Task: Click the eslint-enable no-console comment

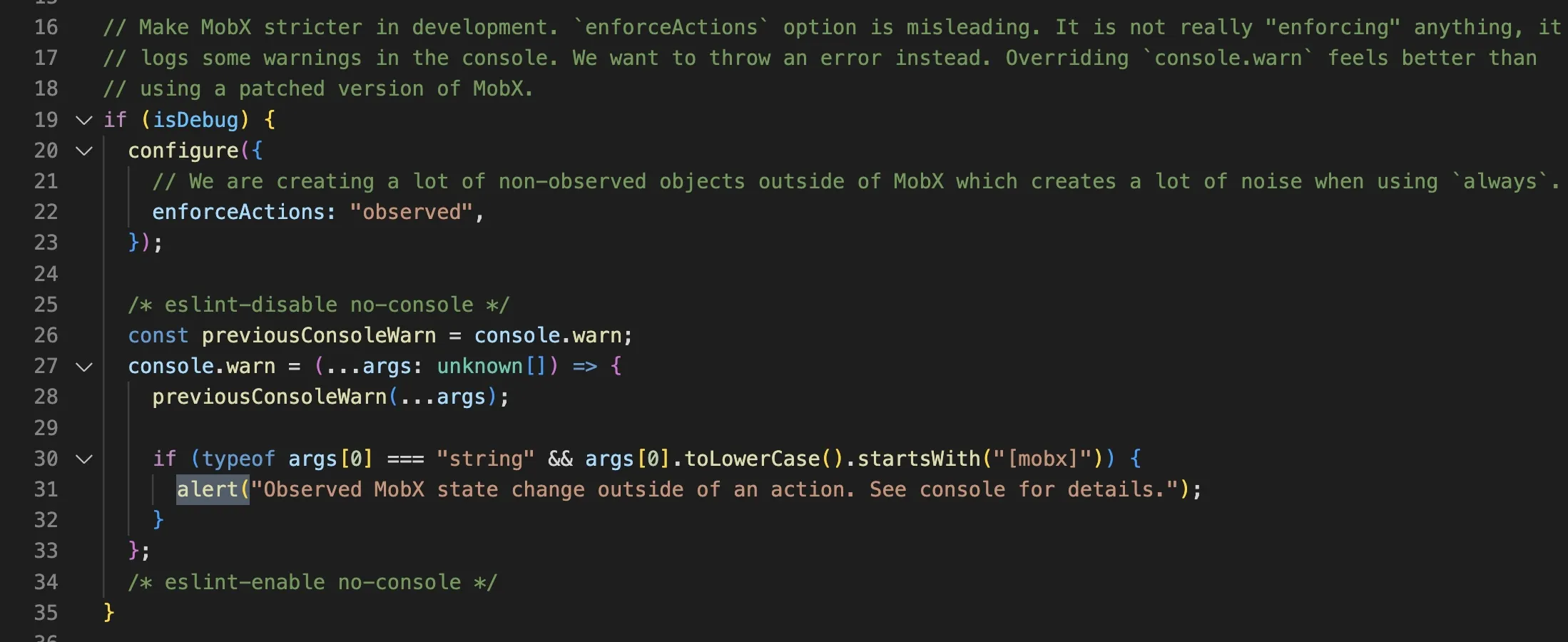Action: (x=312, y=582)
